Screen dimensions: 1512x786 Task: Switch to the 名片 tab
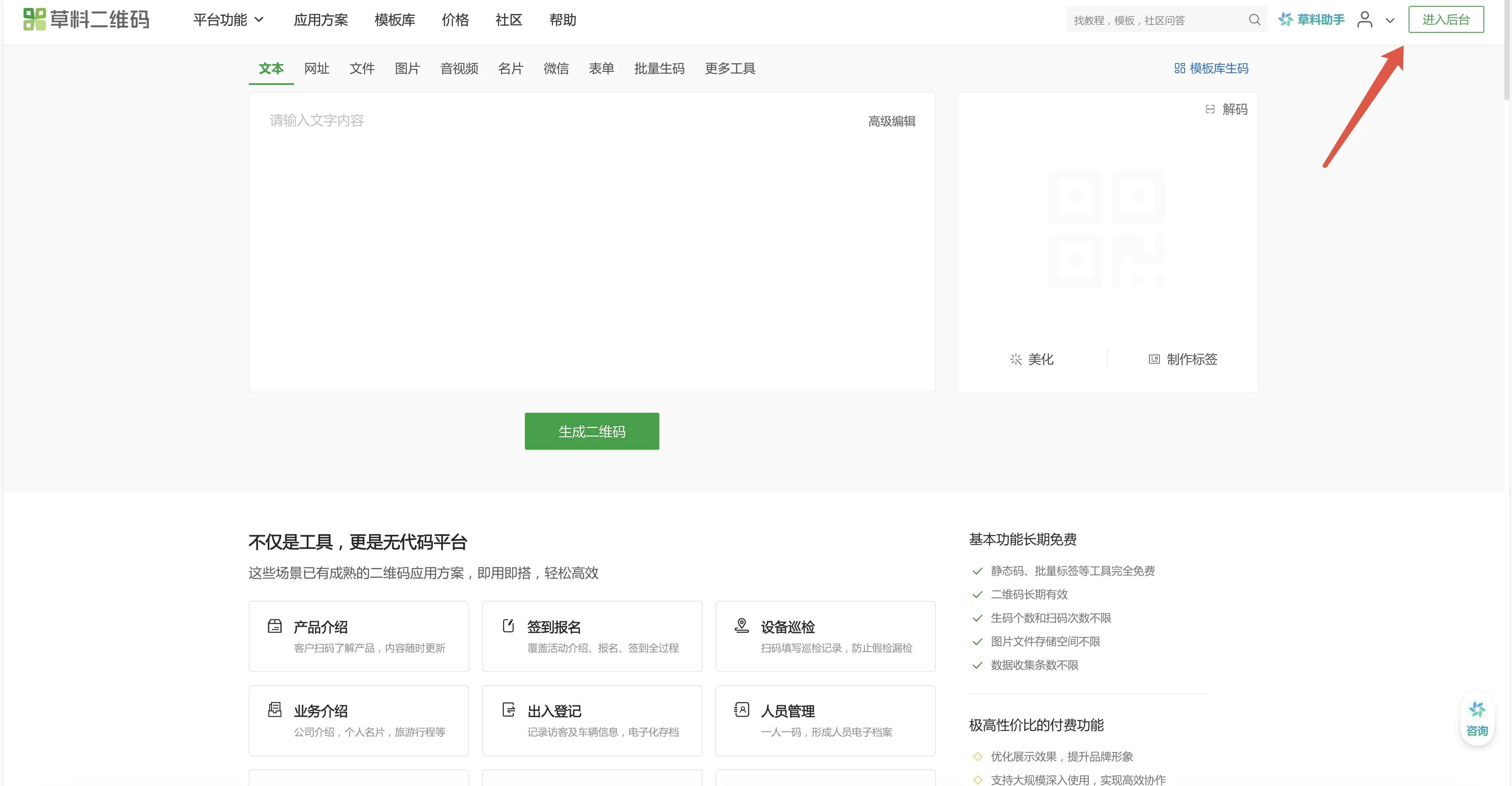point(511,69)
